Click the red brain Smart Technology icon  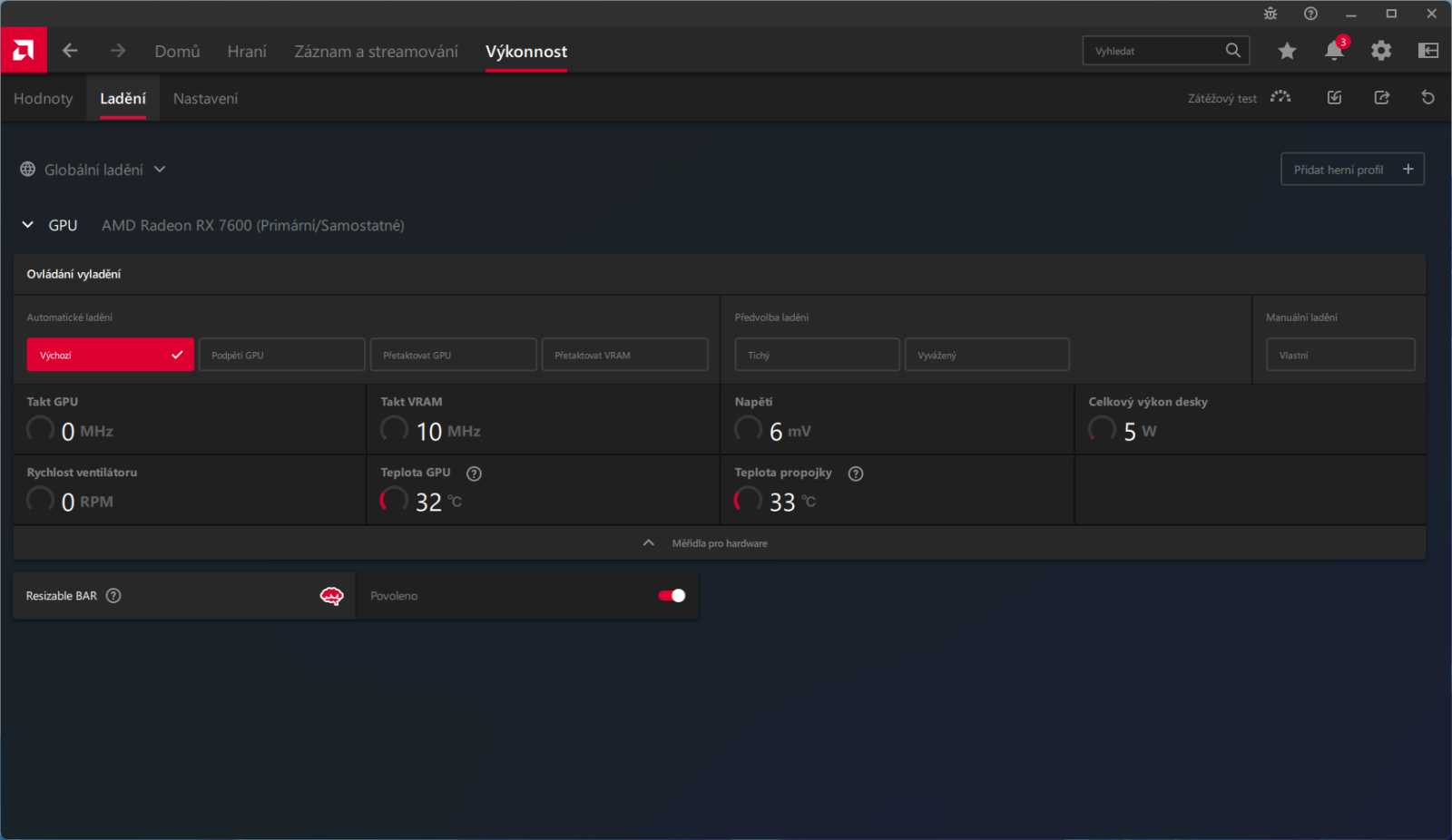332,596
